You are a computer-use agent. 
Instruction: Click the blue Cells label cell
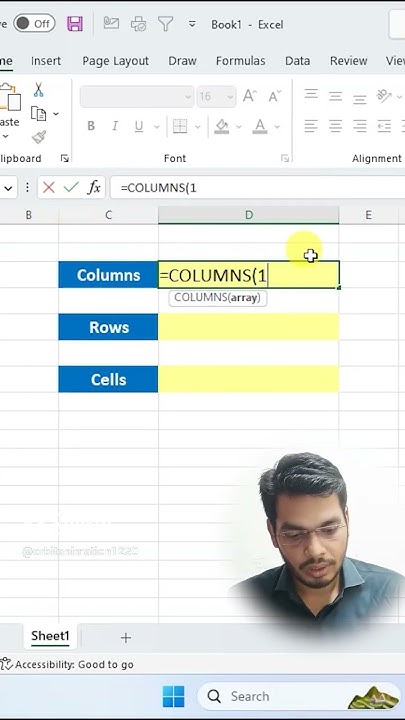point(108,379)
